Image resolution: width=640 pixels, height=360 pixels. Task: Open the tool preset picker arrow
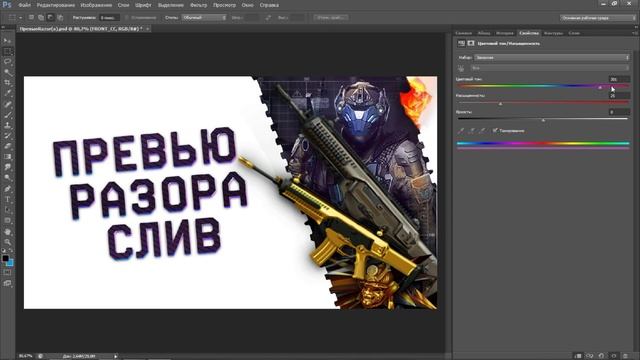[x=20, y=18]
